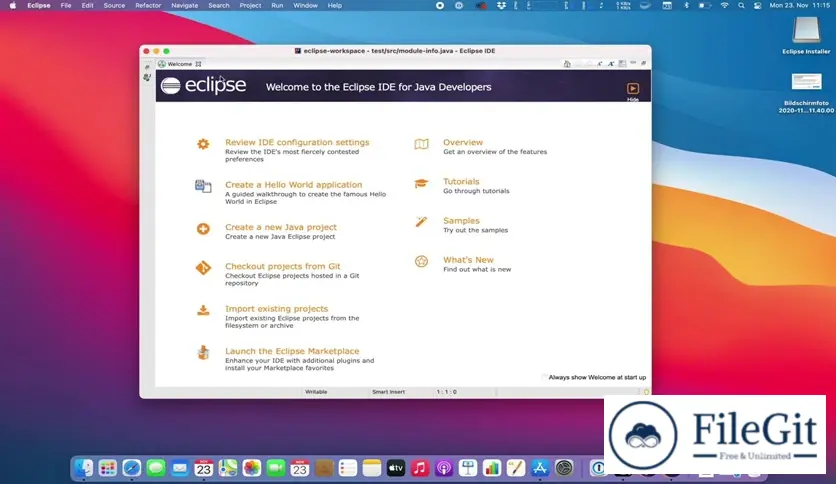Open Apple TV from the dock
Viewport: 836px width, 484px height.
click(396, 468)
